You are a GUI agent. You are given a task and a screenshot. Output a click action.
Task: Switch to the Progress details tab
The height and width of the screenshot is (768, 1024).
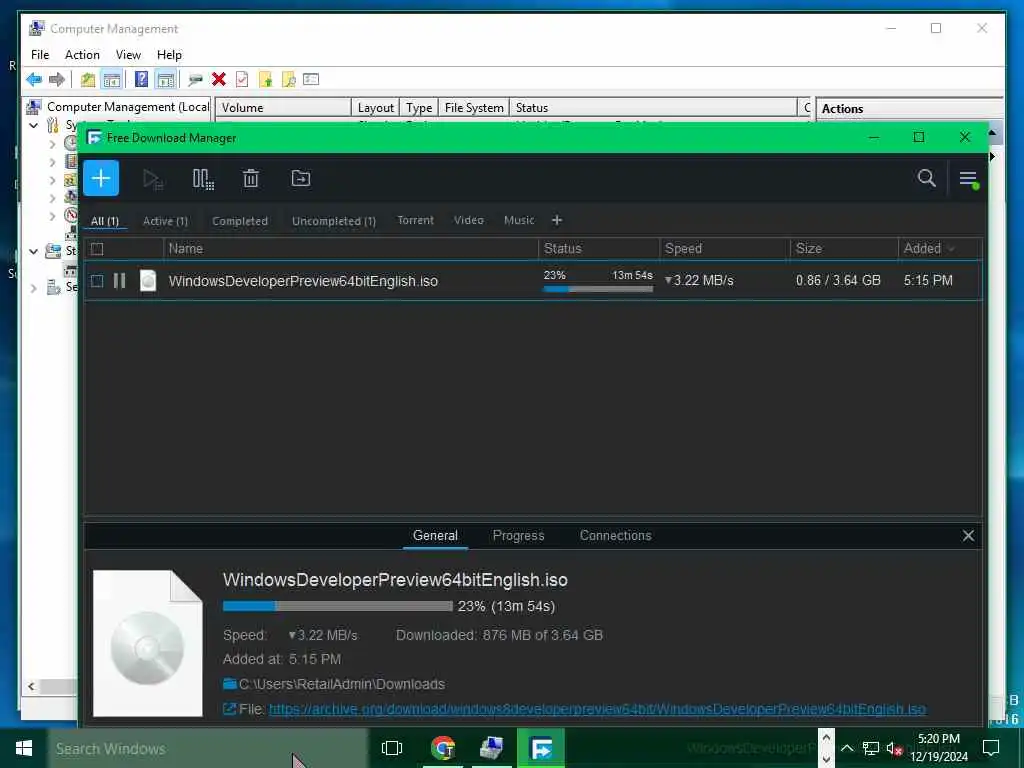tap(519, 536)
